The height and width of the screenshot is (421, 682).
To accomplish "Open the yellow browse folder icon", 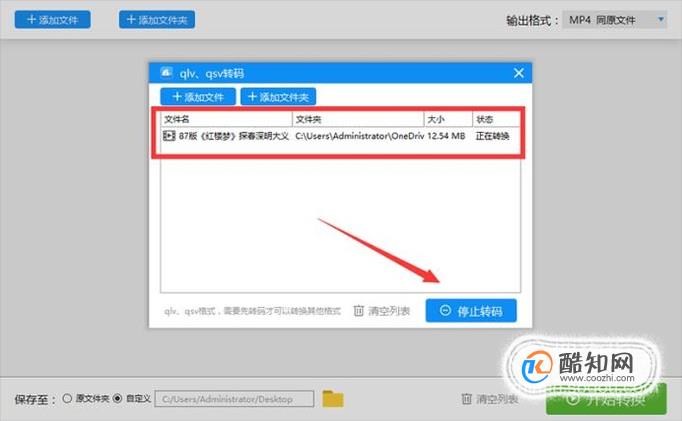I will (333, 398).
